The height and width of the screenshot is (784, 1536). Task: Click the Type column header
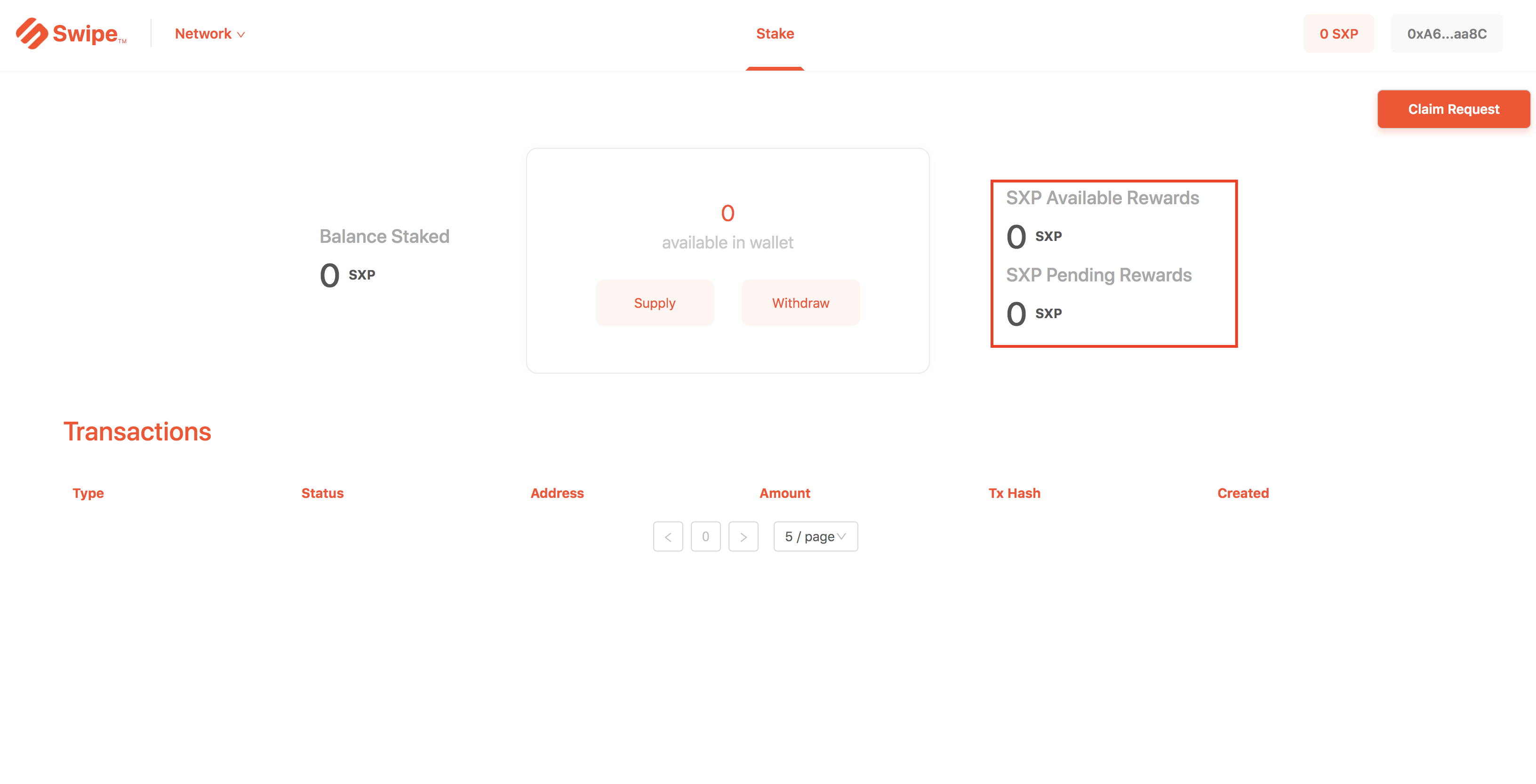click(88, 493)
